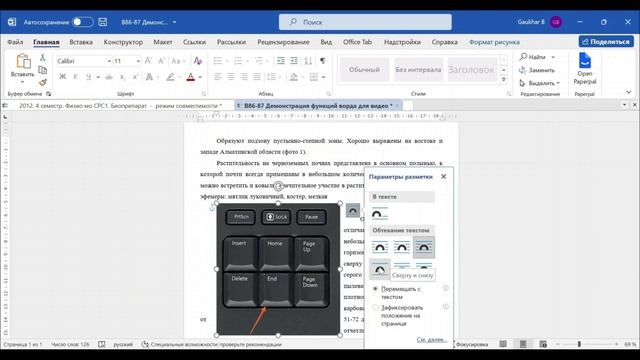This screenshot has height=360, width=640.
Task: Switch to the Конструктор tab
Action: (x=123, y=42)
